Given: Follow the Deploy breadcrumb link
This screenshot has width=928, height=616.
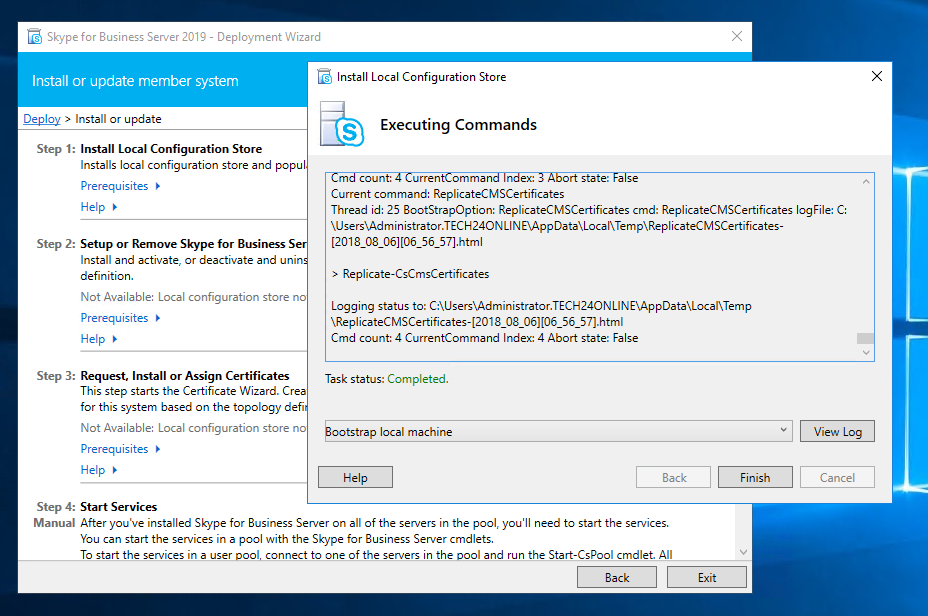Looking at the screenshot, I should click(42, 119).
